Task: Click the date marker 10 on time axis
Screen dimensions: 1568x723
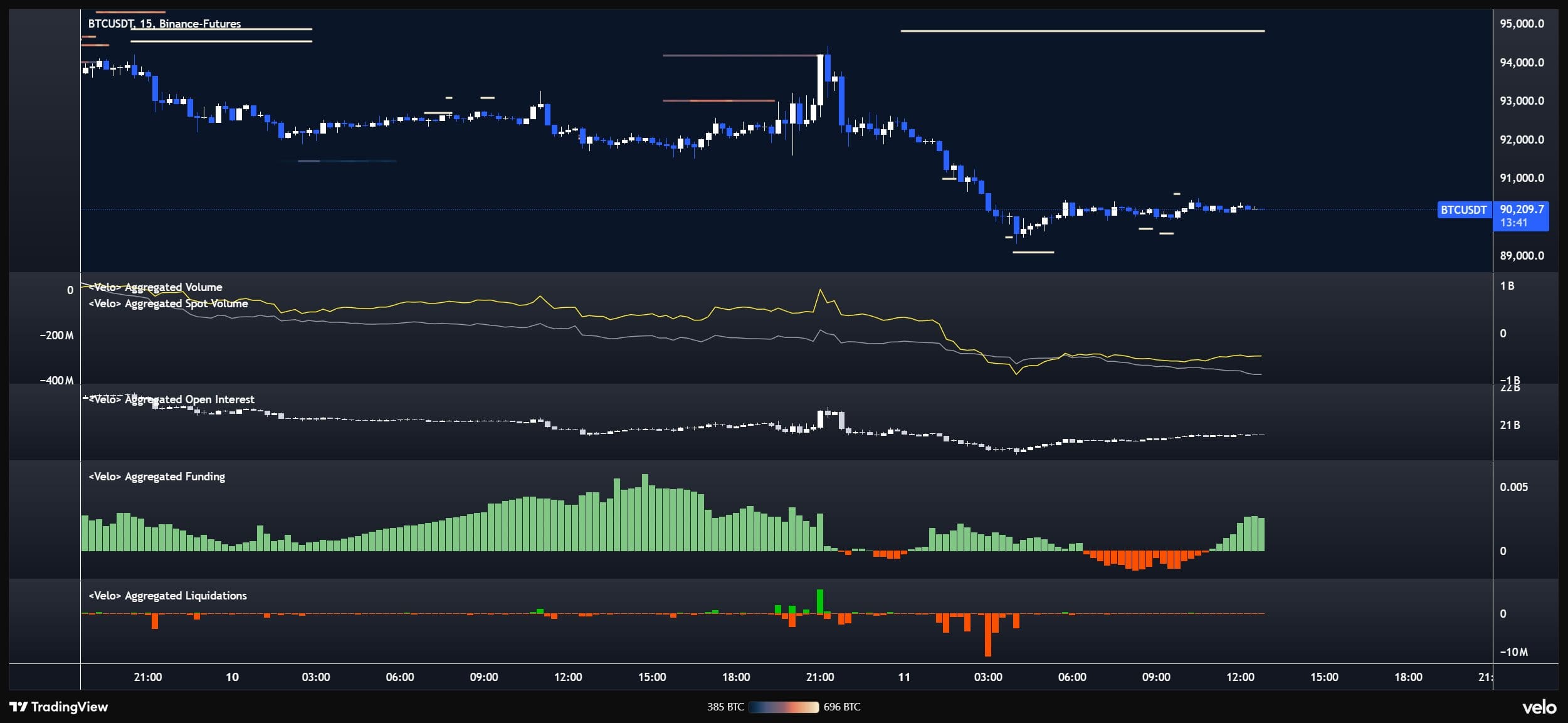Action: pos(232,677)
